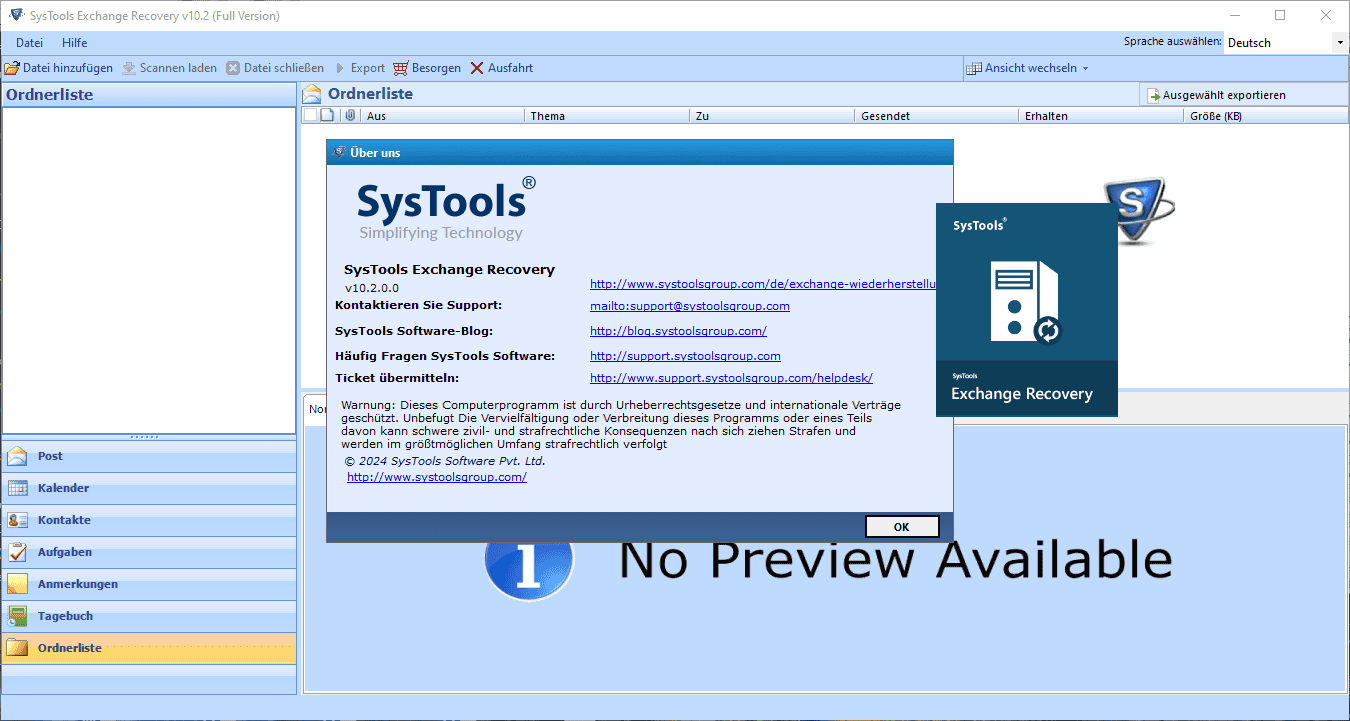This screenshot has width=1350, height=721.
Task: Click the Tagebuch journal icon
Action: [x=17, y=616]
